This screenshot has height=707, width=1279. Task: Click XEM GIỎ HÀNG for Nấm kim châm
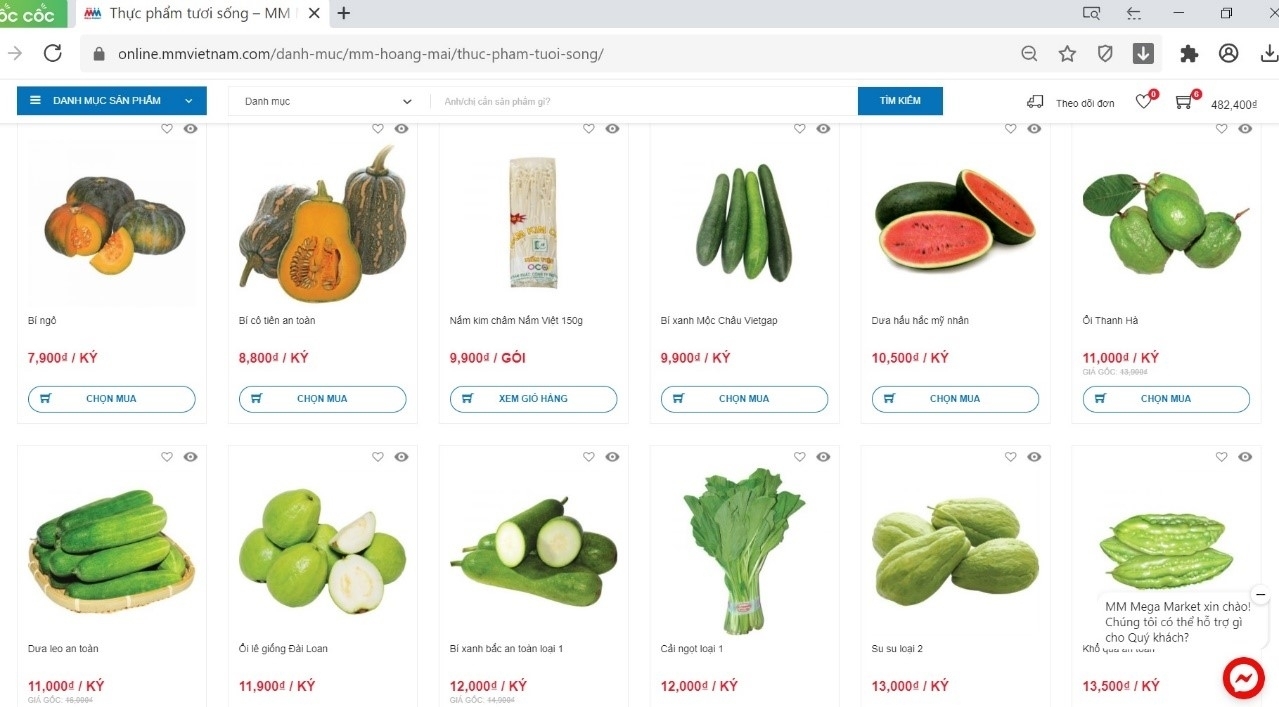pyautogui.click(x=533, y=399)
